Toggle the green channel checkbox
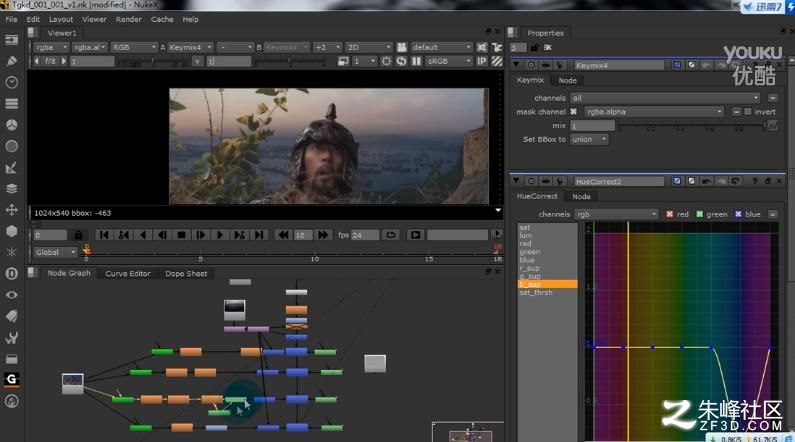 tap(700, 214)
